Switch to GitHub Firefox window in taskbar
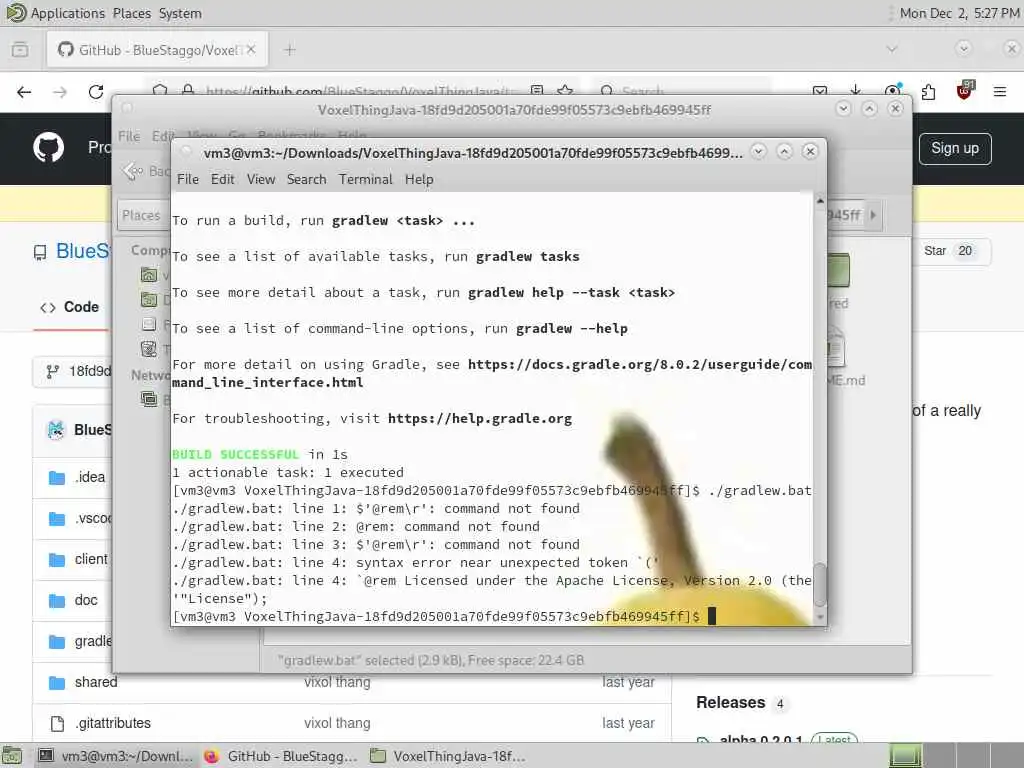The width and height of the screenshot is (1024, 768). pyautogui.click(x=281, y=756)
